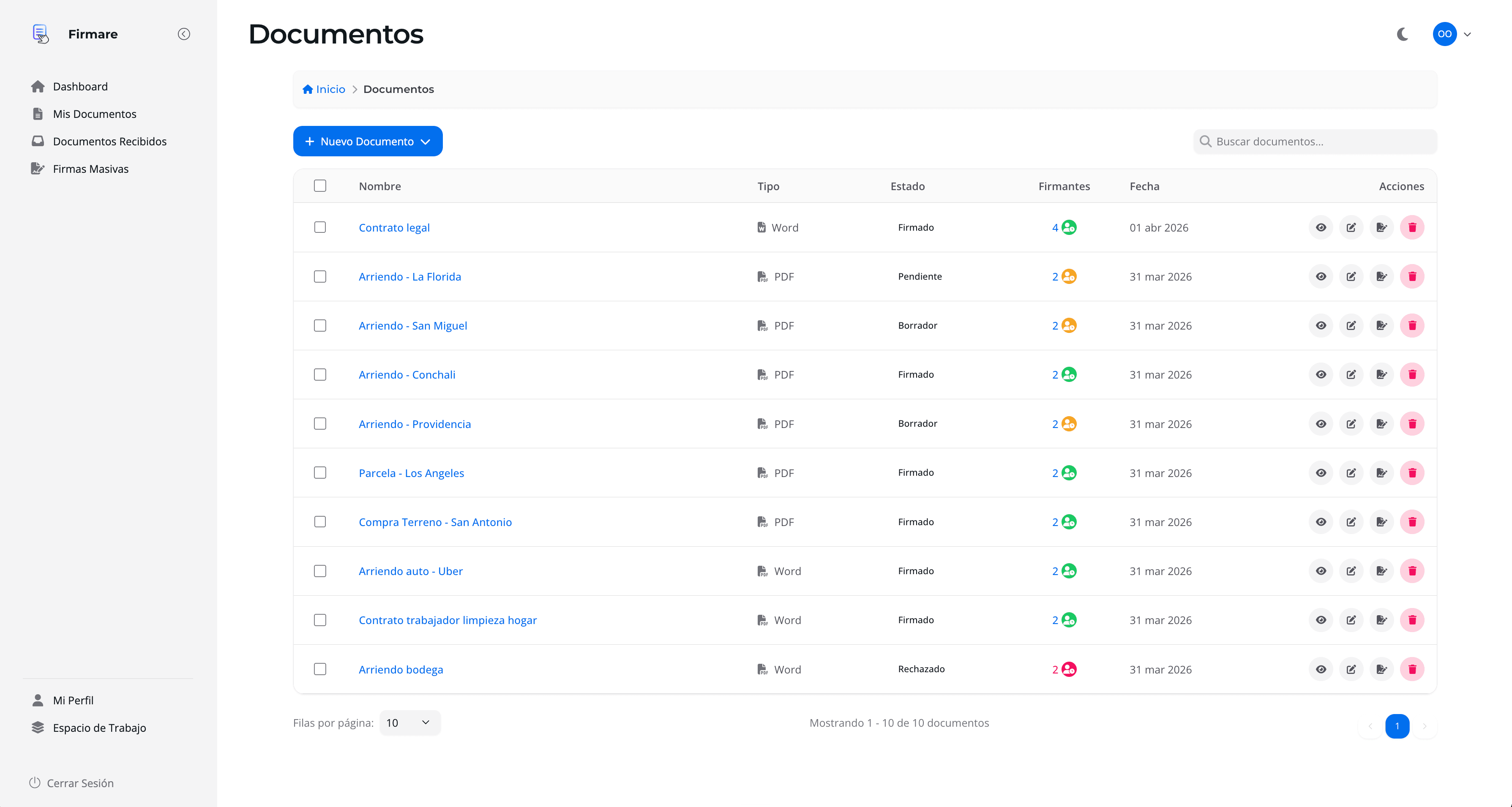This screenshot has height=807, width=1512.
Task: Select the checkbox for Parcela - Los Angeles
Action: [x=320, y=472]
